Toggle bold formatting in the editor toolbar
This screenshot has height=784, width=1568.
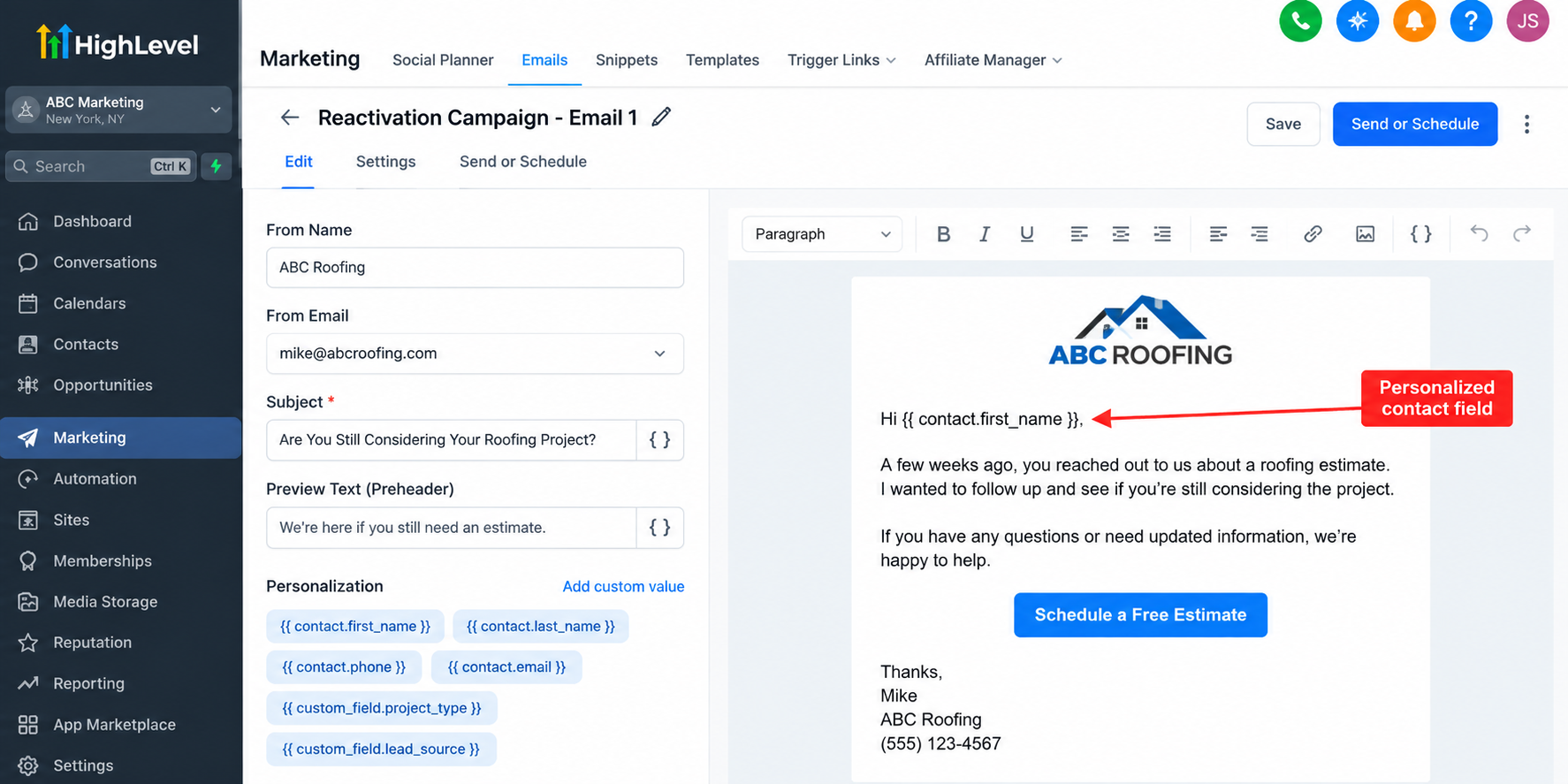(943, 234)
